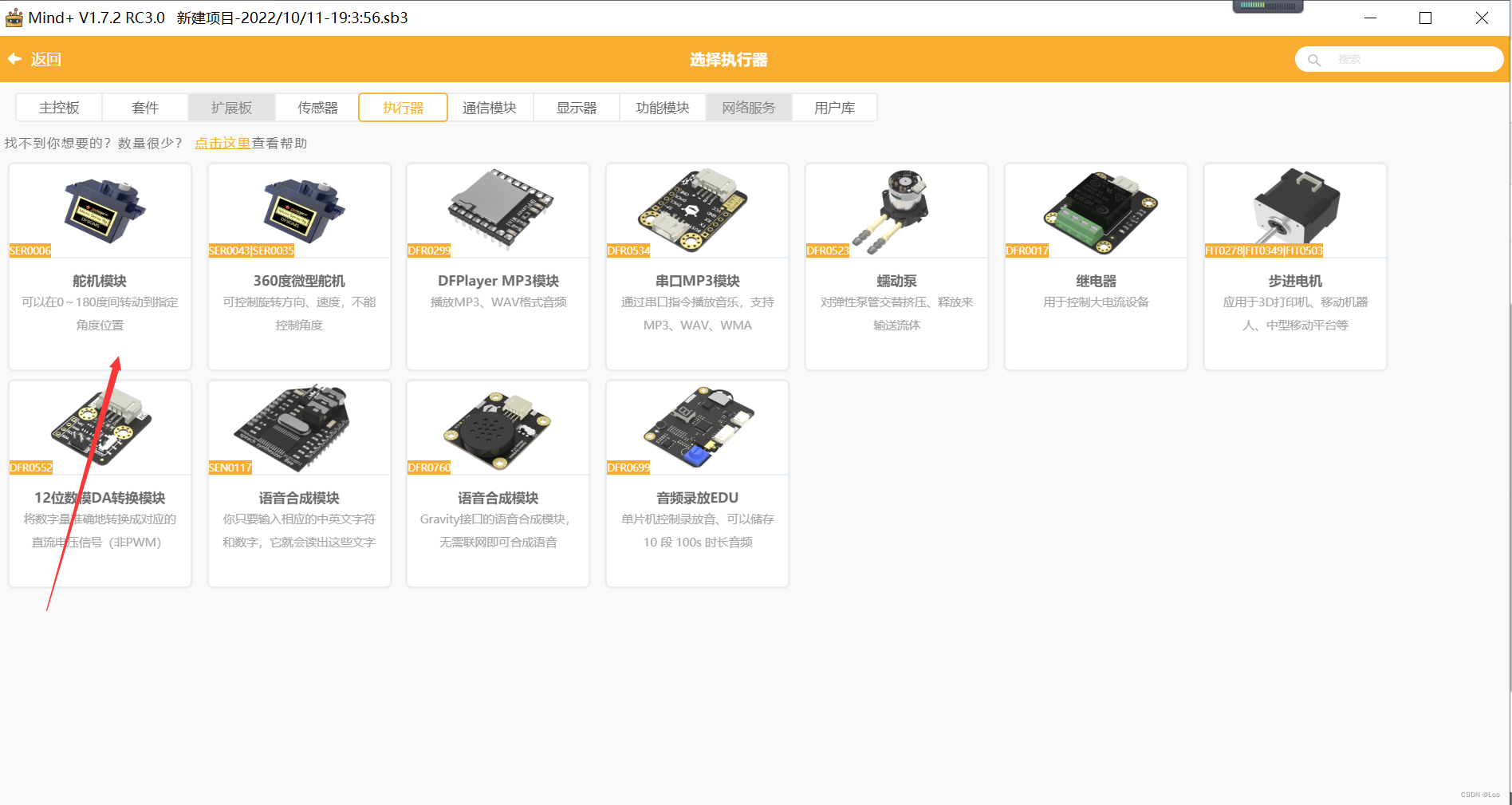
Task: Select the 步进电机 stepper motor image
Action: [1297, 207]
